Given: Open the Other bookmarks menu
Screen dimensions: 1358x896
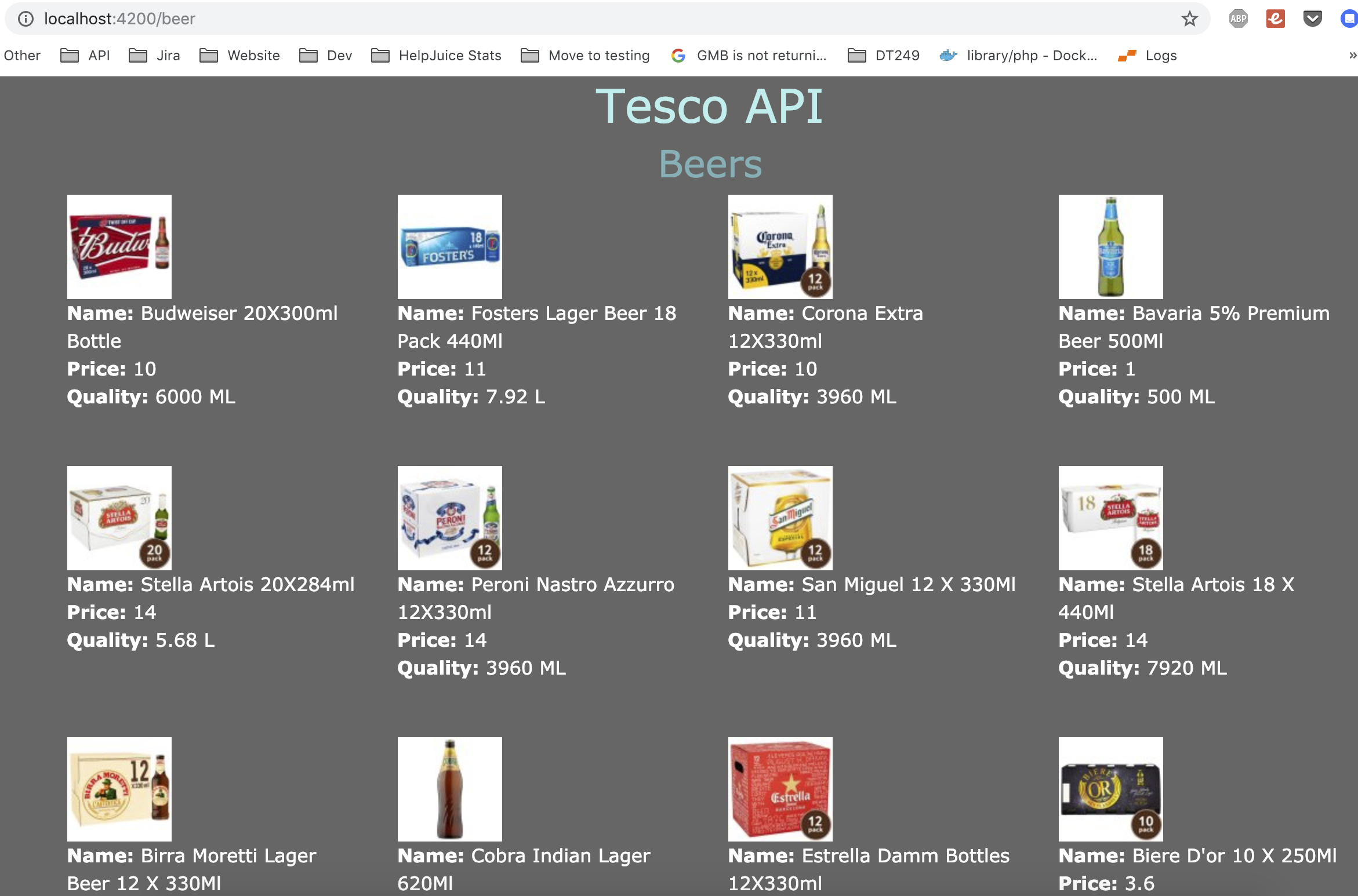Looking at the screenshot, I should (x=22, y=55).
